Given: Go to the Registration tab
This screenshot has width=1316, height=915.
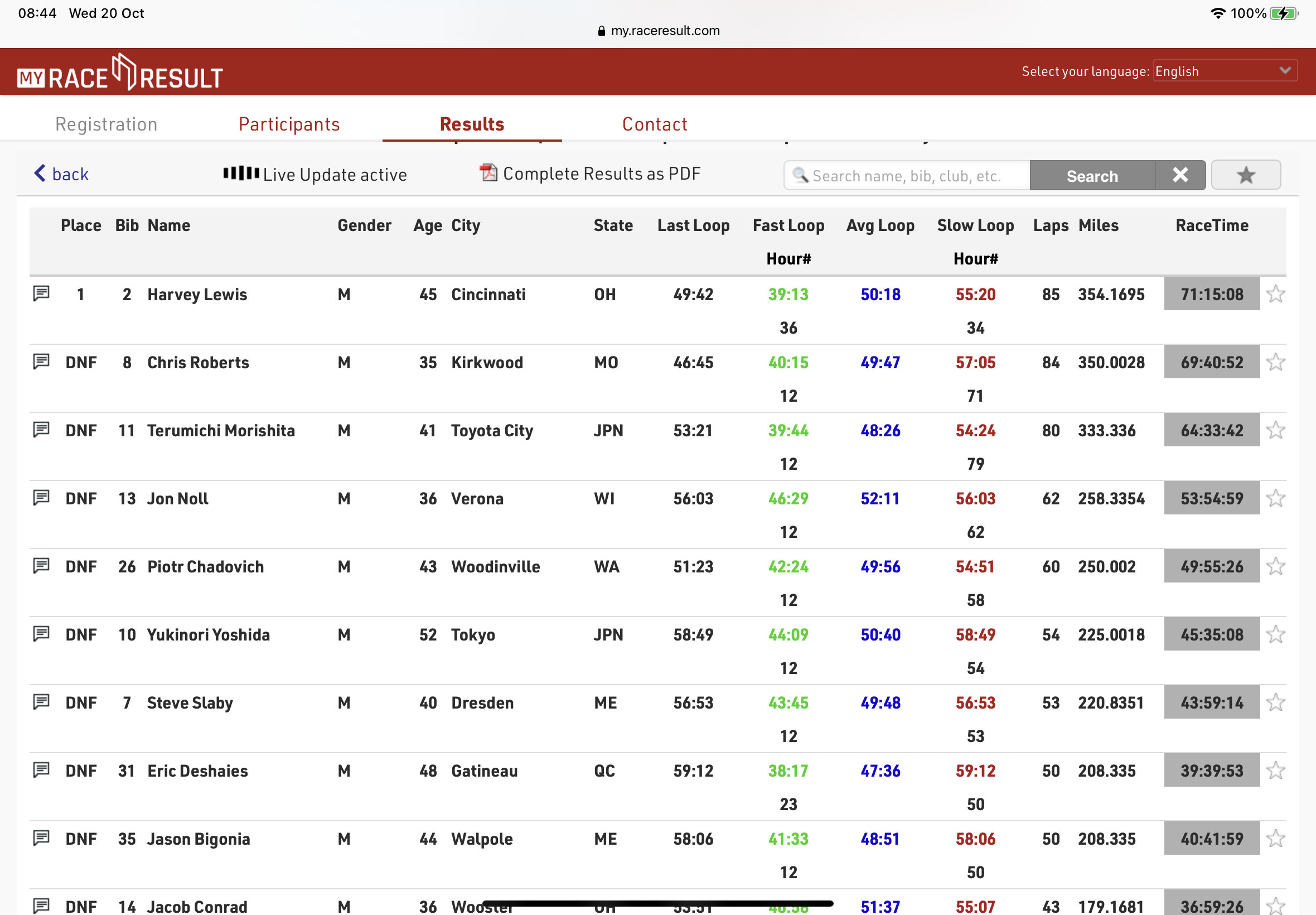Looking at the screenshot, I should 106,124.
